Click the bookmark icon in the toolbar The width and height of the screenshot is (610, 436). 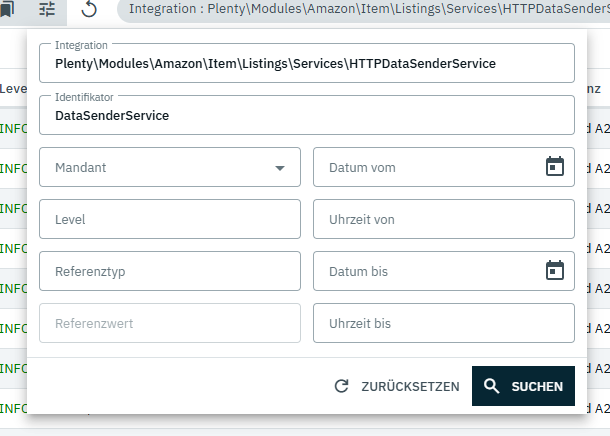tap(6, 10)
